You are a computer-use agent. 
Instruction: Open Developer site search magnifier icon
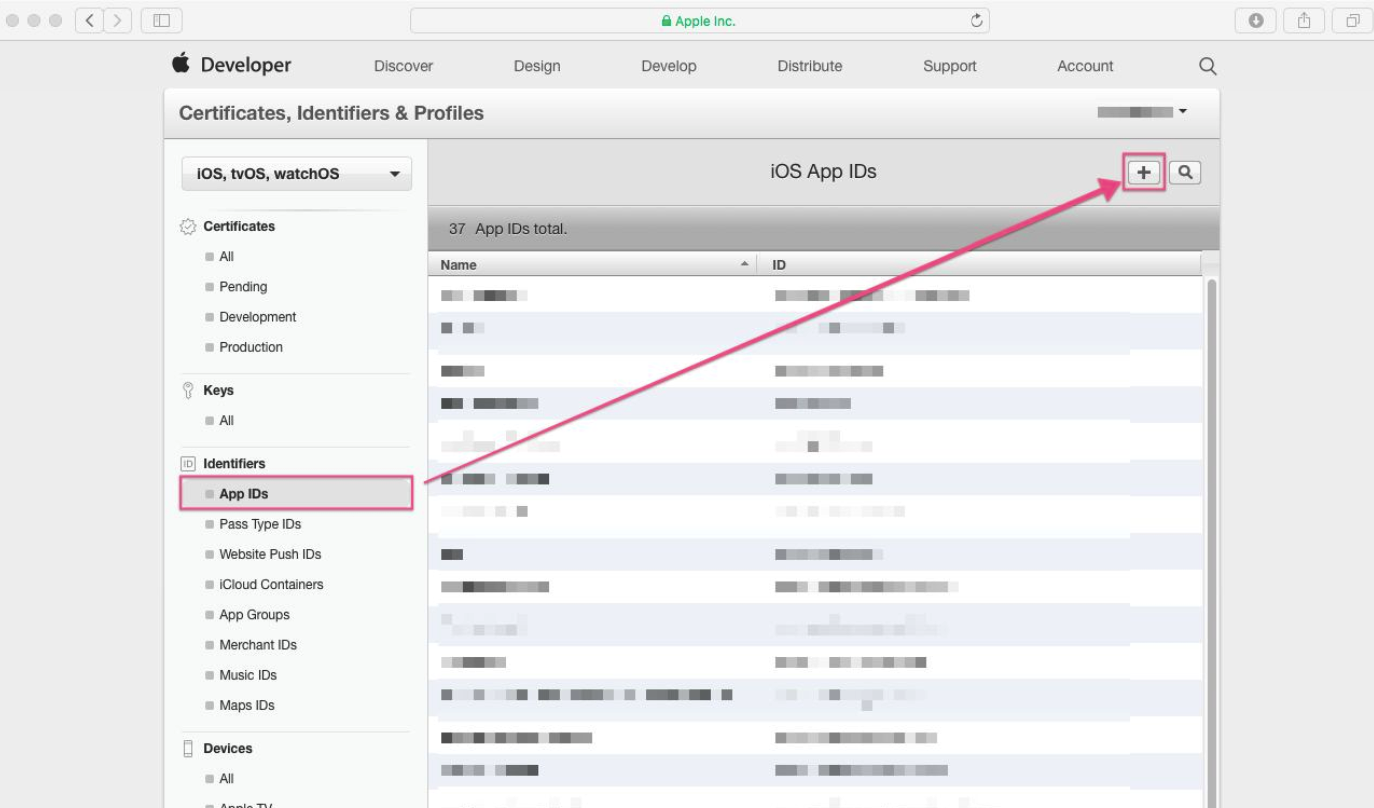tap(1207, 65)
